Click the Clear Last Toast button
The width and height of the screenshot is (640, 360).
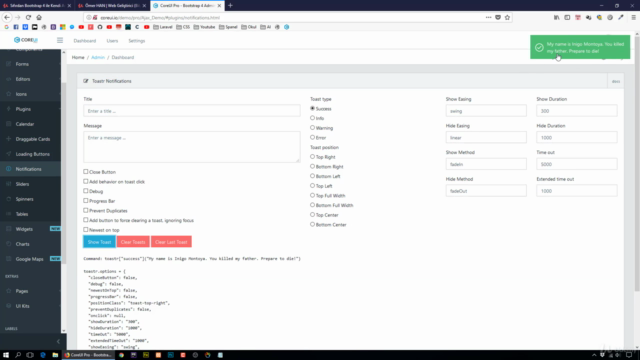tap(171, 242)
